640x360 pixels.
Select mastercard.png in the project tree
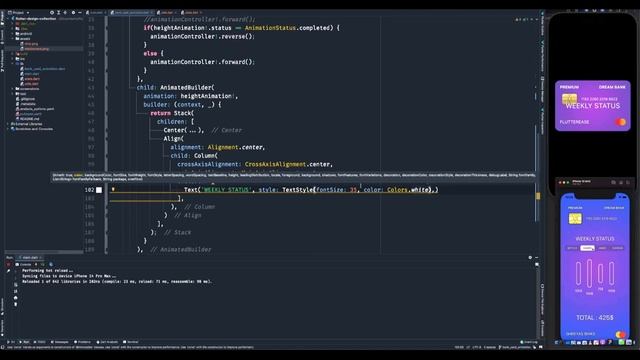pos(36,49)
